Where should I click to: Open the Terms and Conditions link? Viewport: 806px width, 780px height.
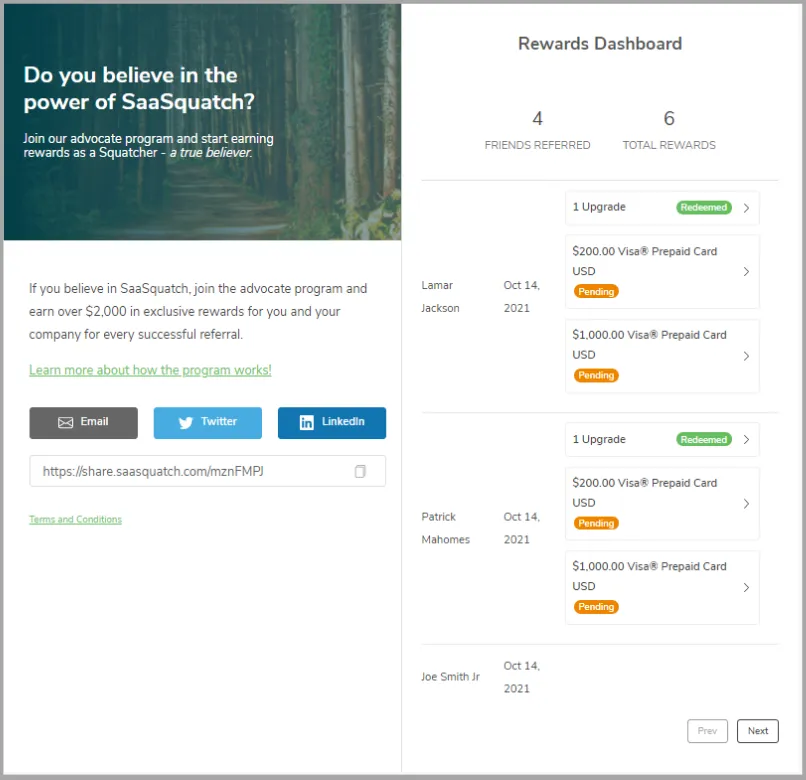tap(76, 519)
